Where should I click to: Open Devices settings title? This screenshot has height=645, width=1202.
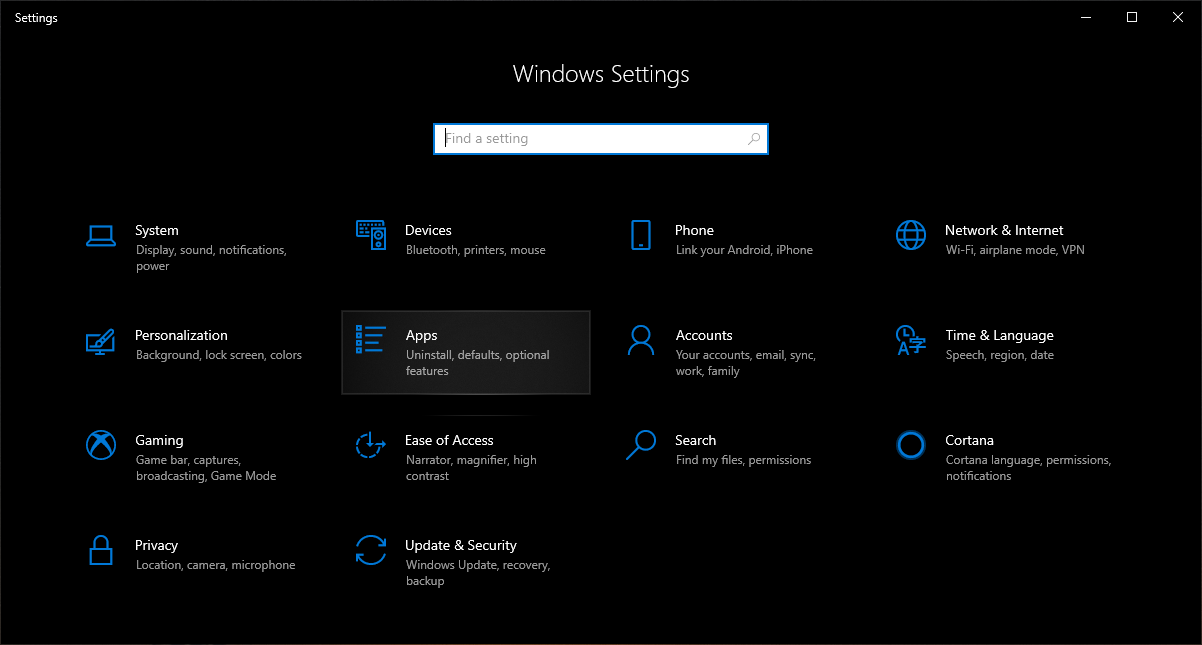point(428,230)
